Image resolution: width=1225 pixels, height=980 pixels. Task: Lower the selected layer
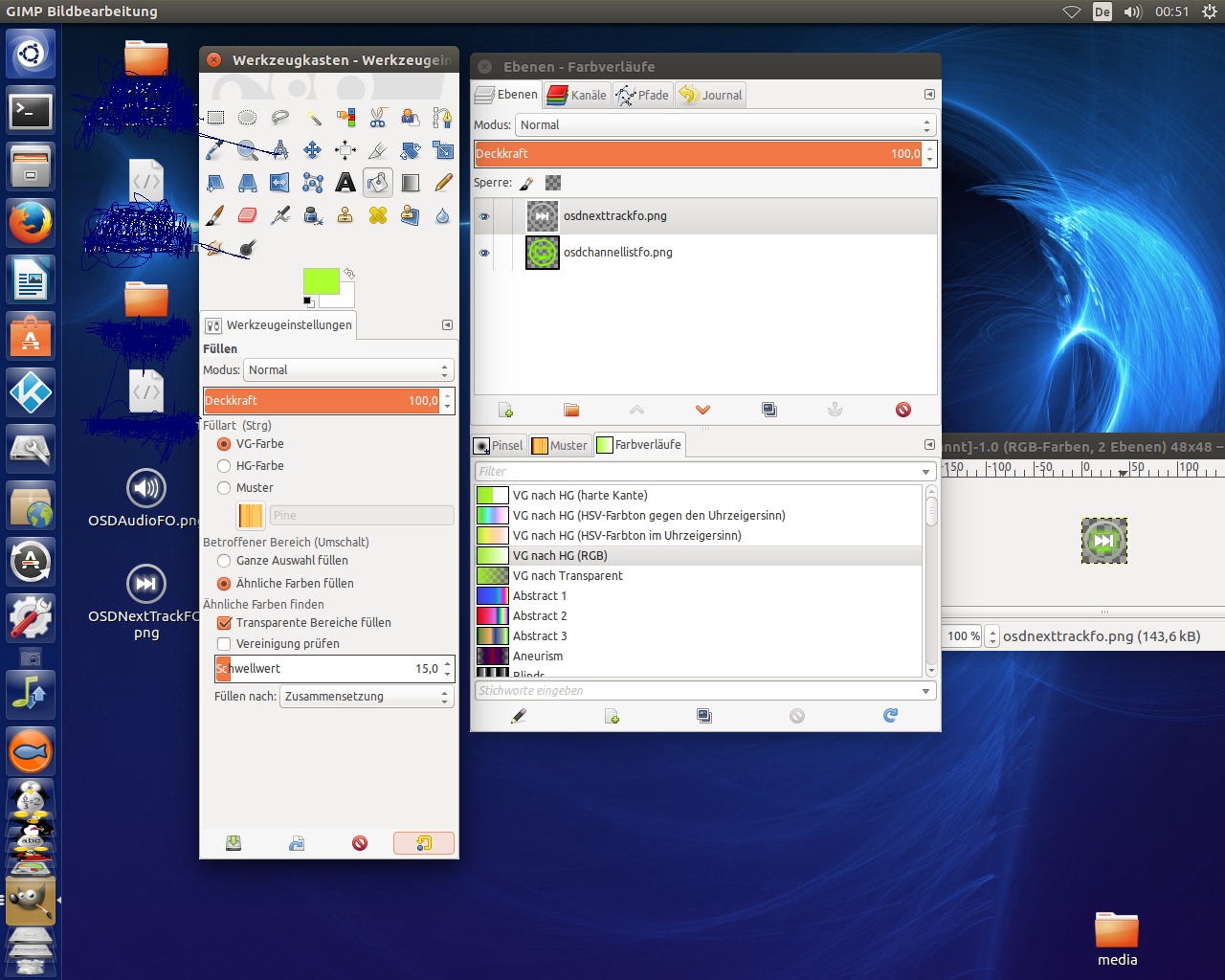click(x=703, y=410)
